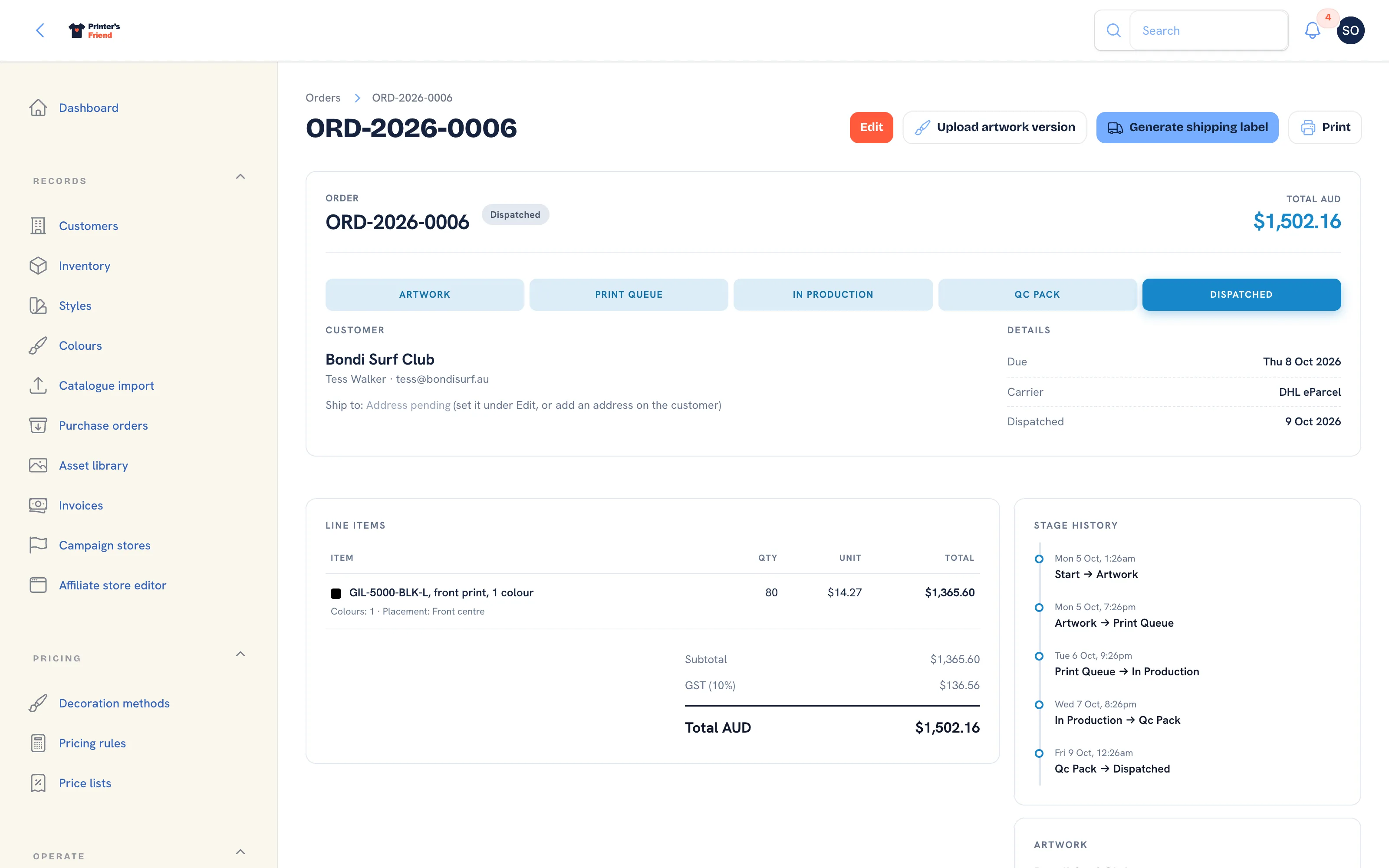Collapse the Records section
The width and height of the screenshot is (1389, 868).
click(240, 177)
